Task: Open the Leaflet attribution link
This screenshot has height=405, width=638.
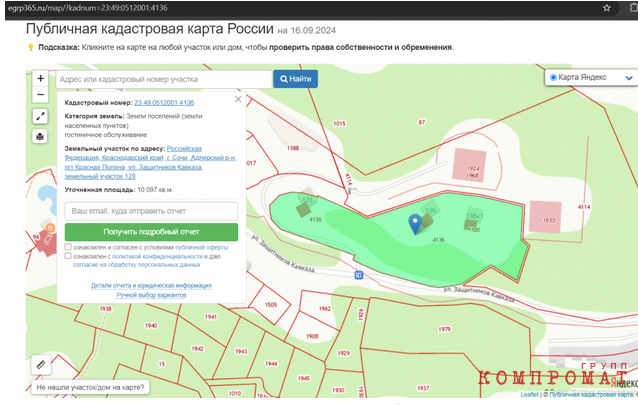Action: [529, 394]
